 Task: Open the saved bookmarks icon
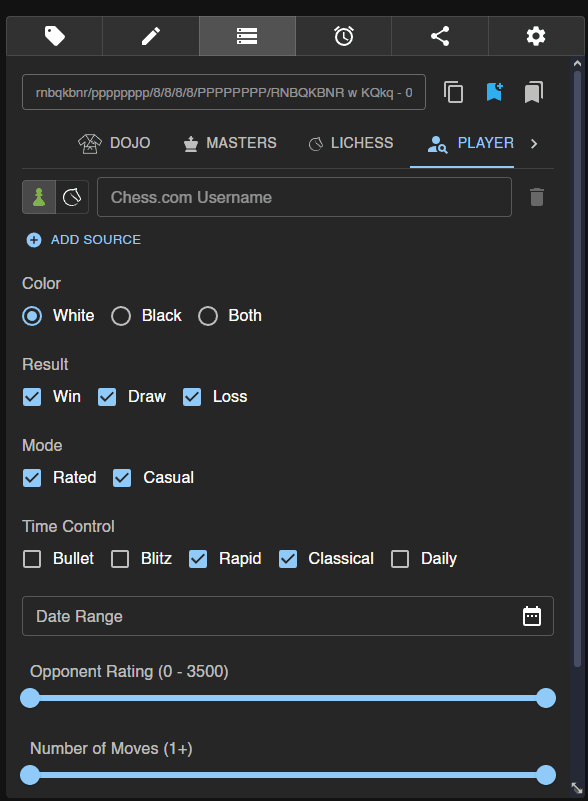(x=534, y=92)
